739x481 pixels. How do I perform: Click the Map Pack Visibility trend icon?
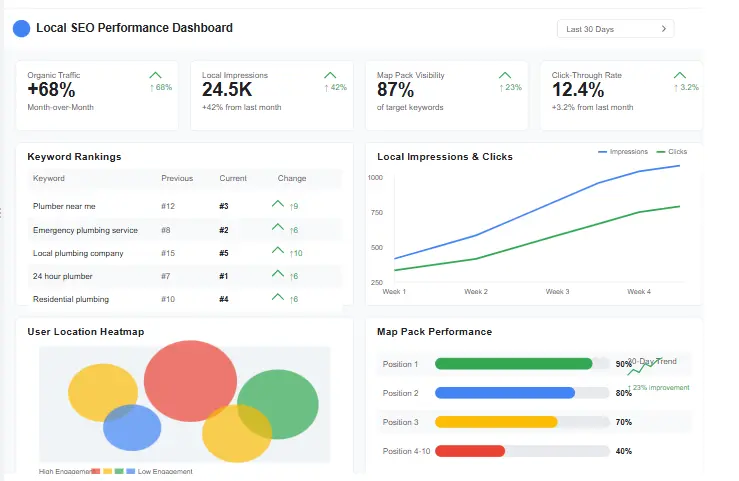click(505, 75)
